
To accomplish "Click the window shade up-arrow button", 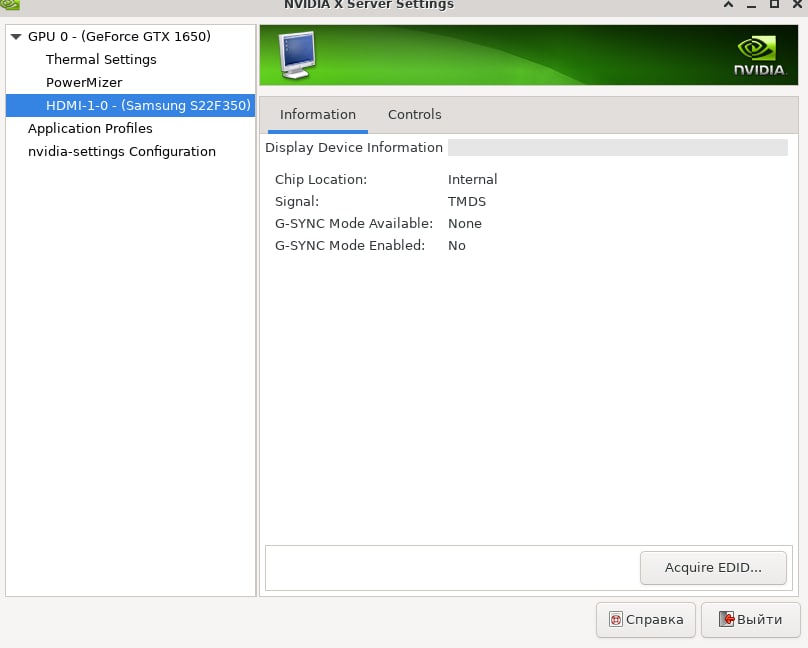I will tap(728, 4).
